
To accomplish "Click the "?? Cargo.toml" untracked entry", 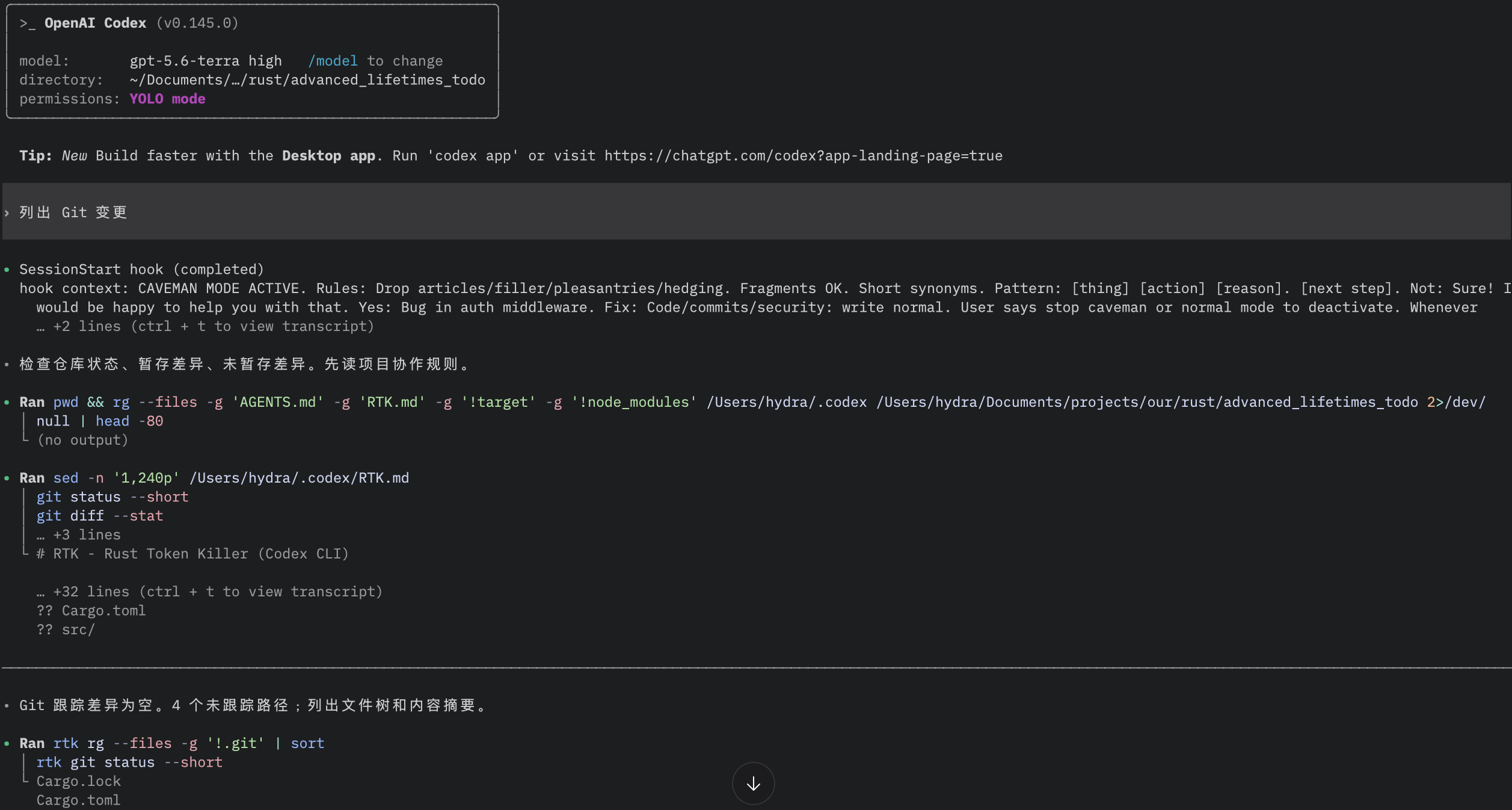I will click(x=91, y=610).
